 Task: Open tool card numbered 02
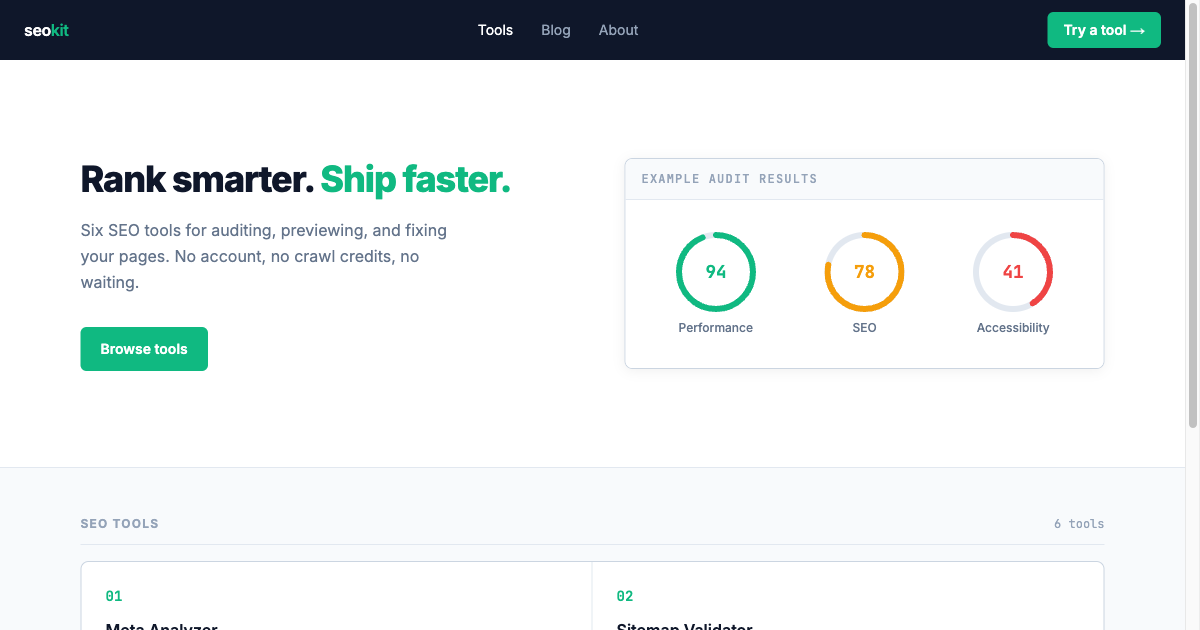click(848, 596)
